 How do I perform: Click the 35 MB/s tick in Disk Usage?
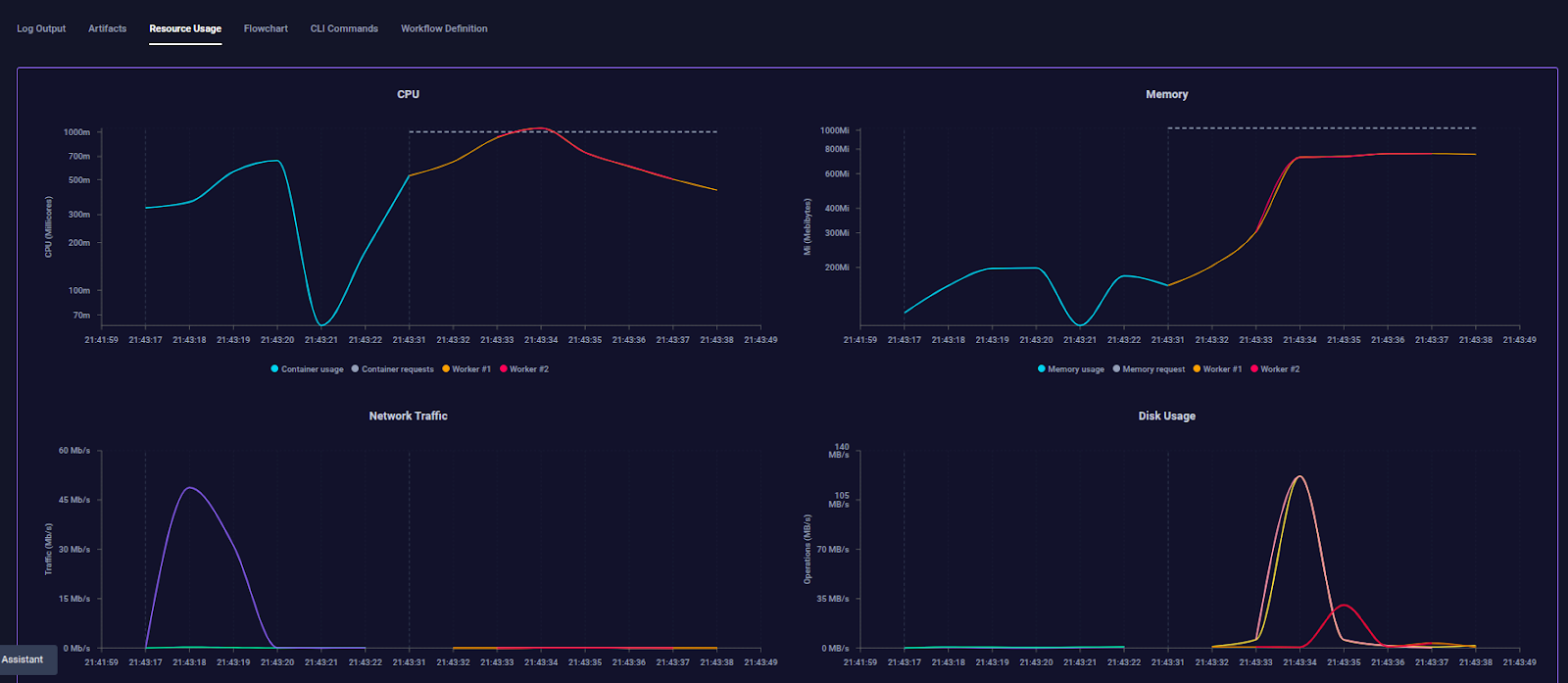pyautogui.click(x=833, y=599)
